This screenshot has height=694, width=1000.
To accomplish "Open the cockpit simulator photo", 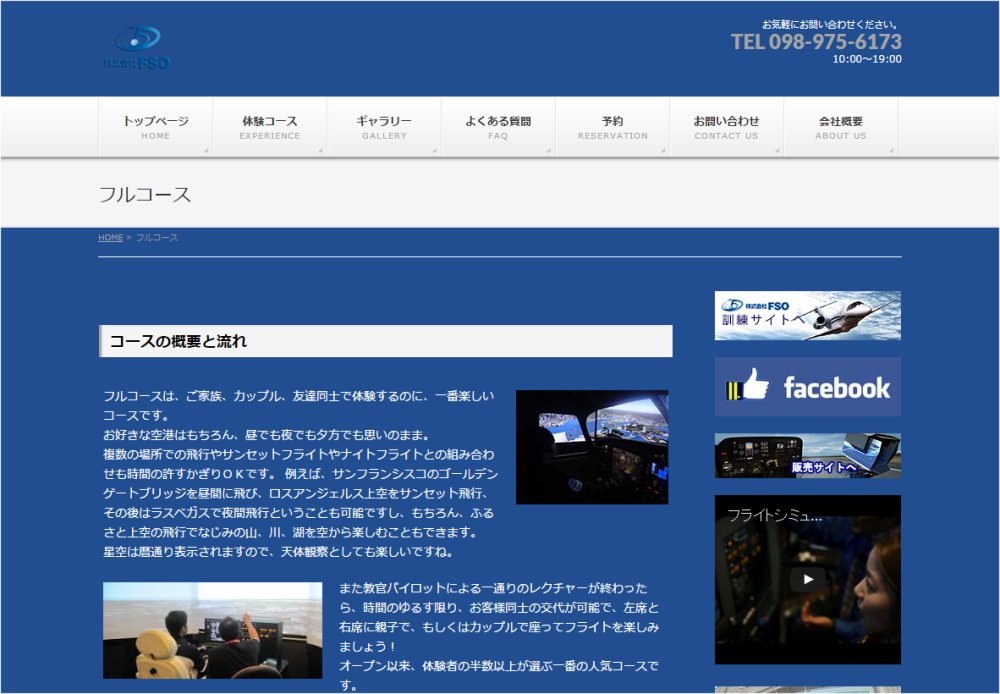I will point(592,447).
